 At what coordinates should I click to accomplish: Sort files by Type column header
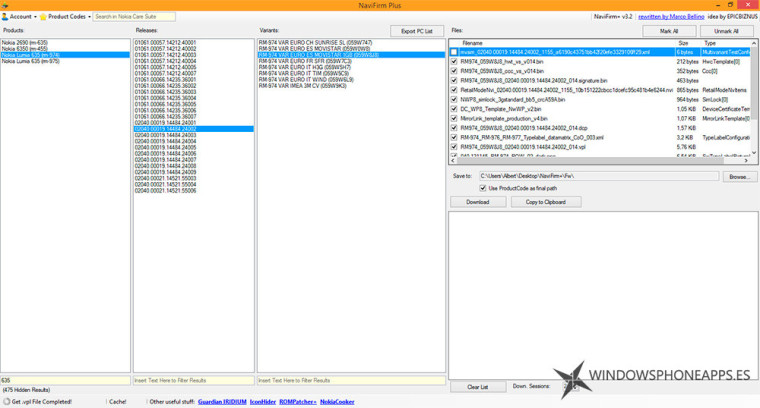click(x=726, y=43)
